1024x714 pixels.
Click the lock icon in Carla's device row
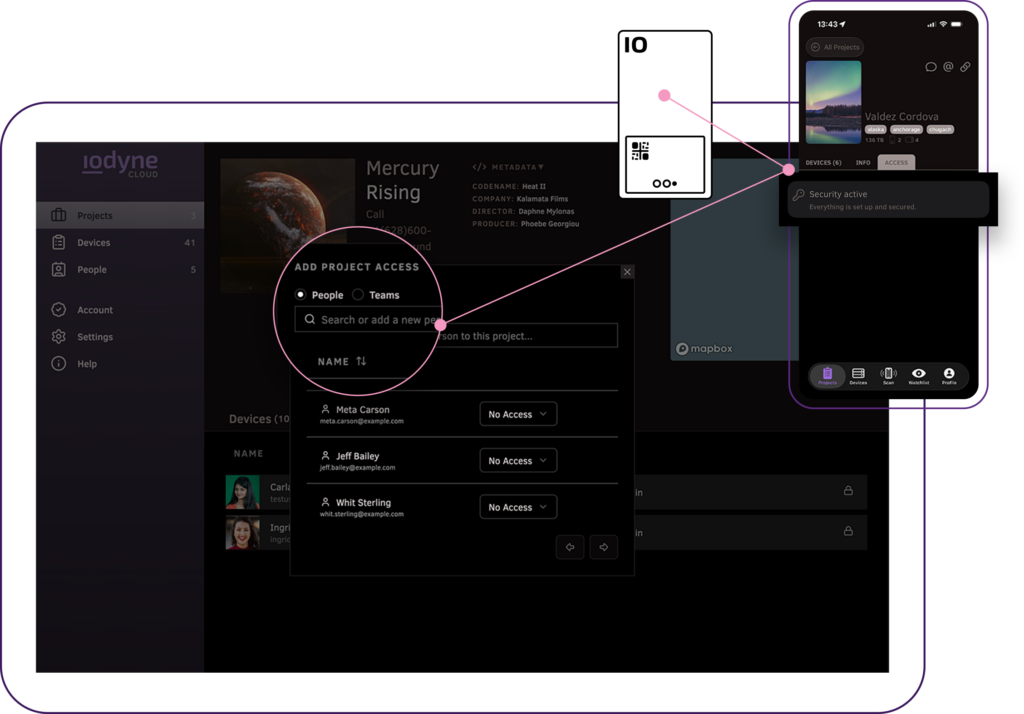coord(848,491)
